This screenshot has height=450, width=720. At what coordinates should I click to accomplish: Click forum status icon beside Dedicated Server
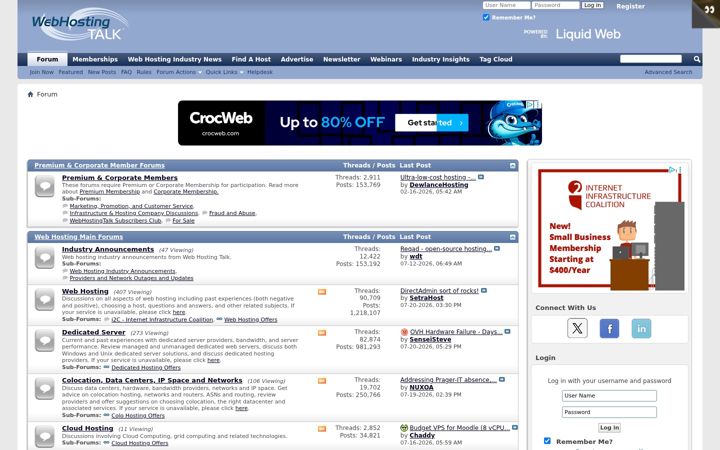(x=45, y=341)
